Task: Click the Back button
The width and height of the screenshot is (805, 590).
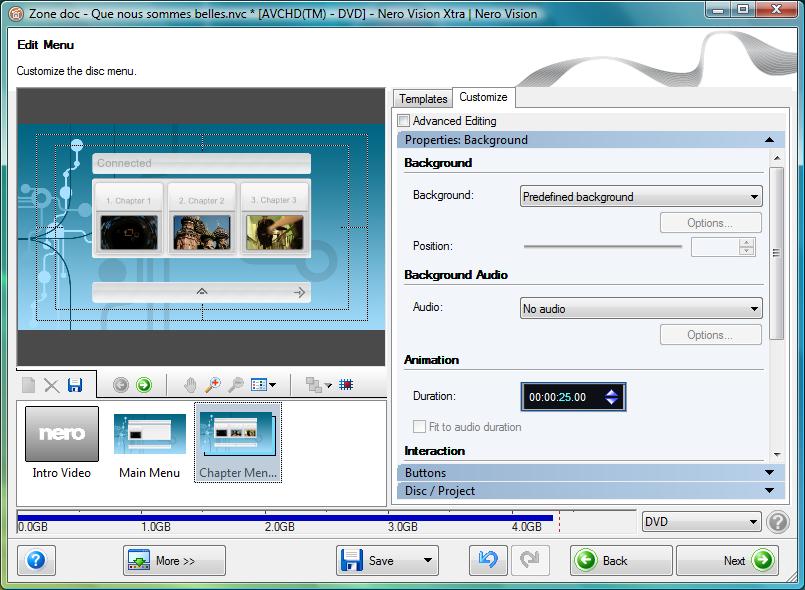Action: tap(621, 560)
